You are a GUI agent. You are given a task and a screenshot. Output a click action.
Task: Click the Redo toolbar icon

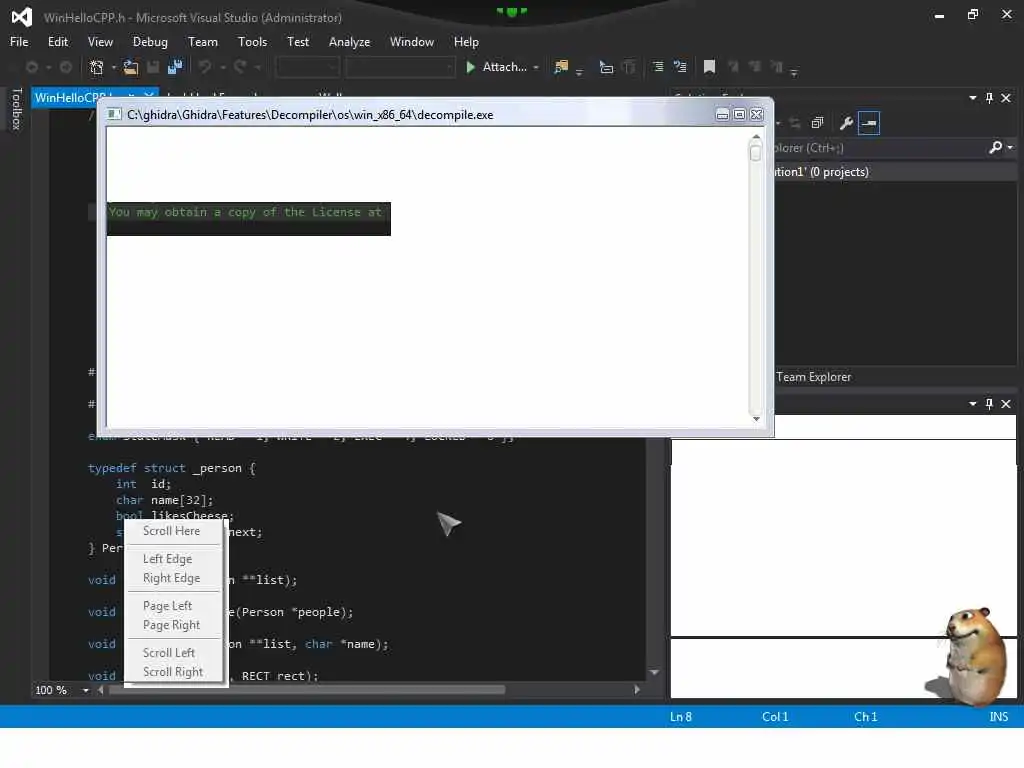click(240, 67)
